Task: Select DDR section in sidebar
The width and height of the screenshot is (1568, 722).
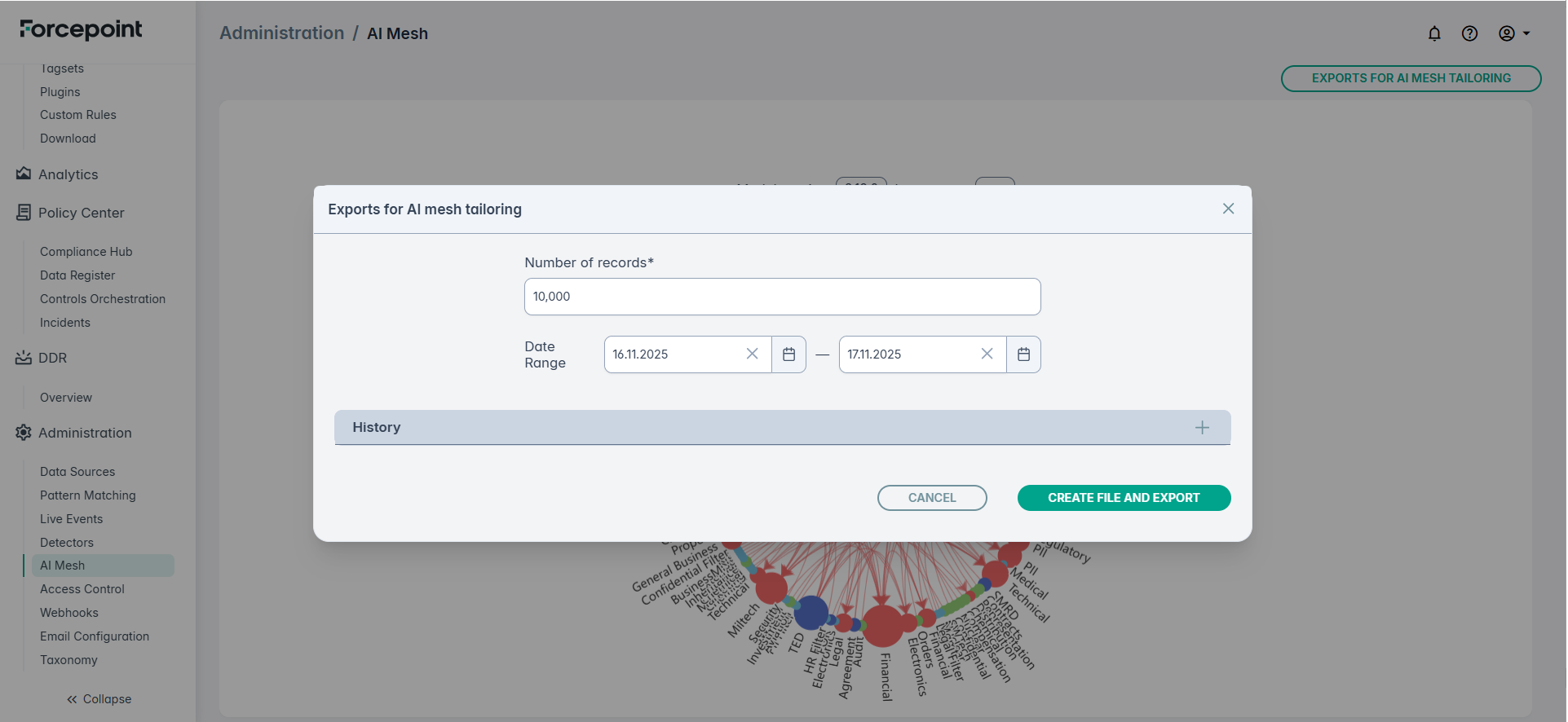Action: point(52,358)
